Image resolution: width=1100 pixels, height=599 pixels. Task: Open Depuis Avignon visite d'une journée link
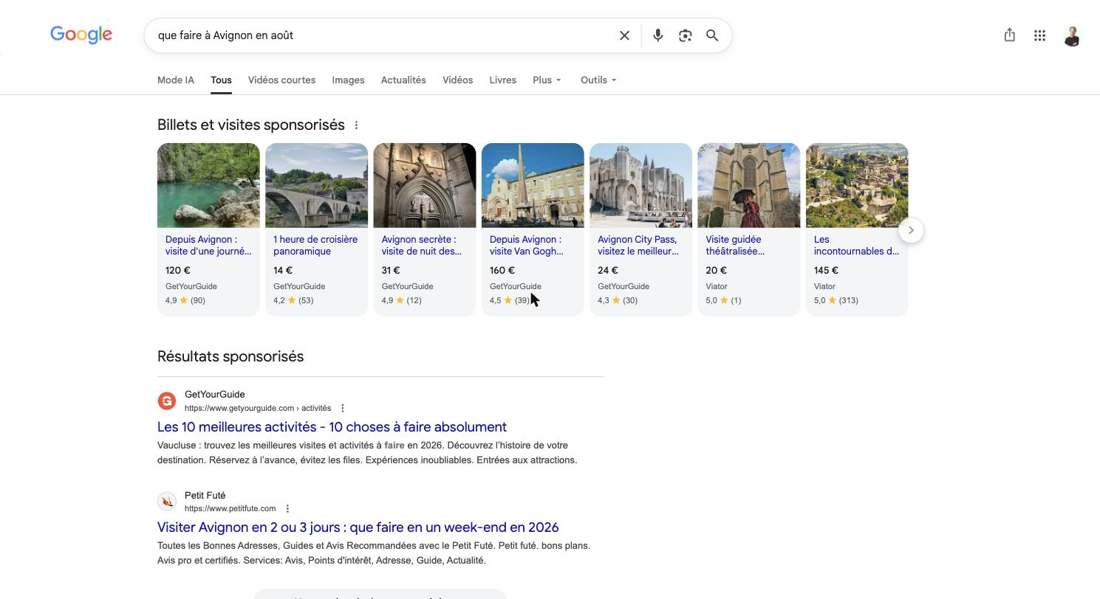[x=208, y=245]
